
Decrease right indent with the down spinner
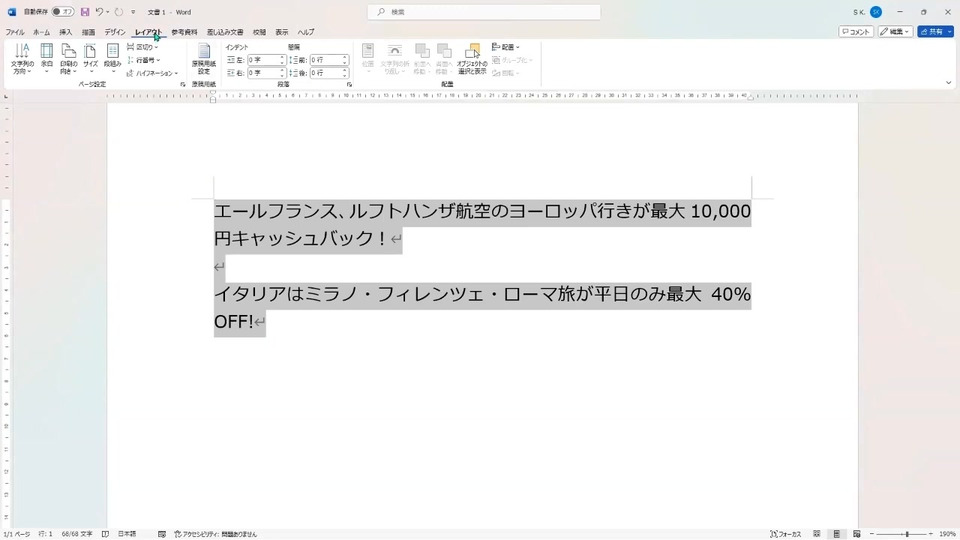click(282, 75)
